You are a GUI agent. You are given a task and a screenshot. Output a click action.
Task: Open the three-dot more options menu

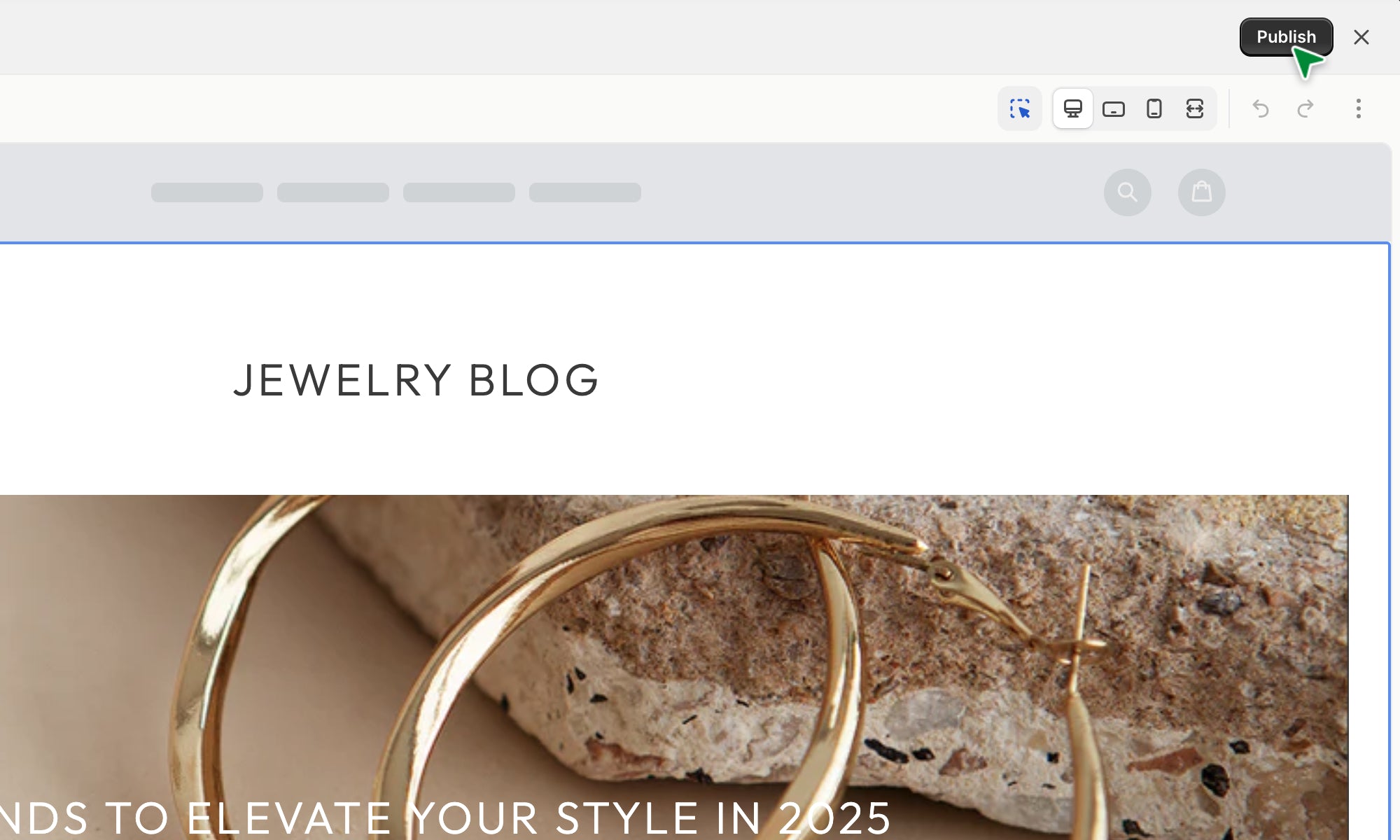(x=1358, y=108)
